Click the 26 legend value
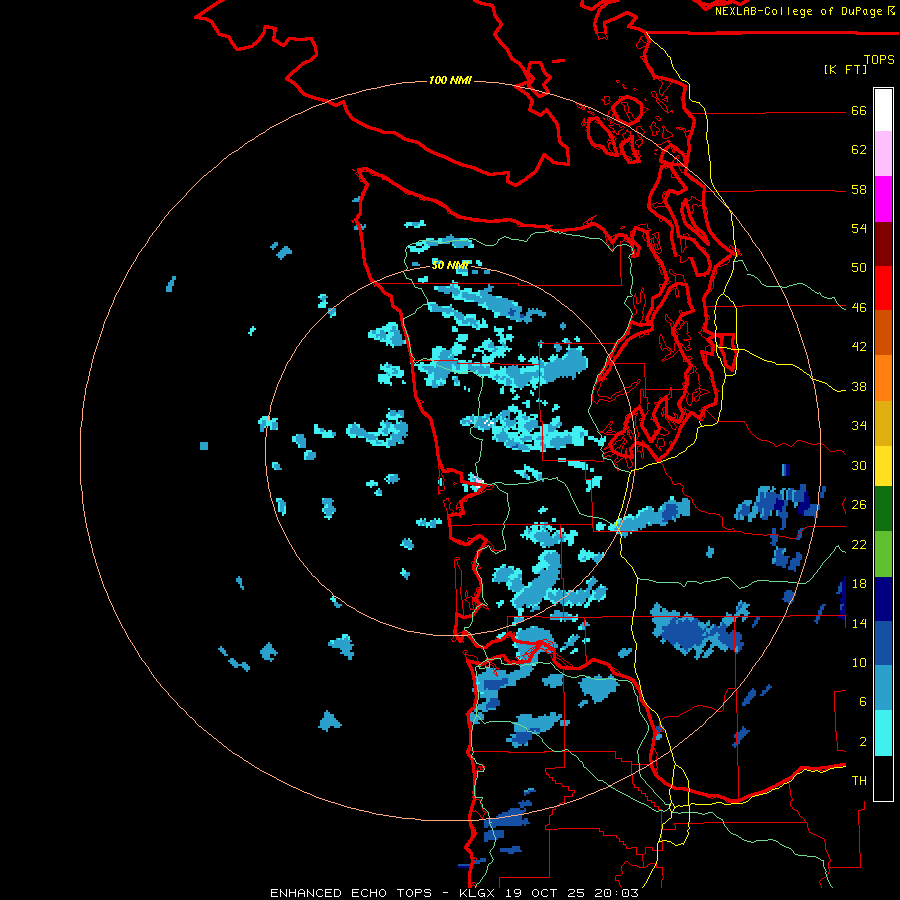 click(859, 505)
